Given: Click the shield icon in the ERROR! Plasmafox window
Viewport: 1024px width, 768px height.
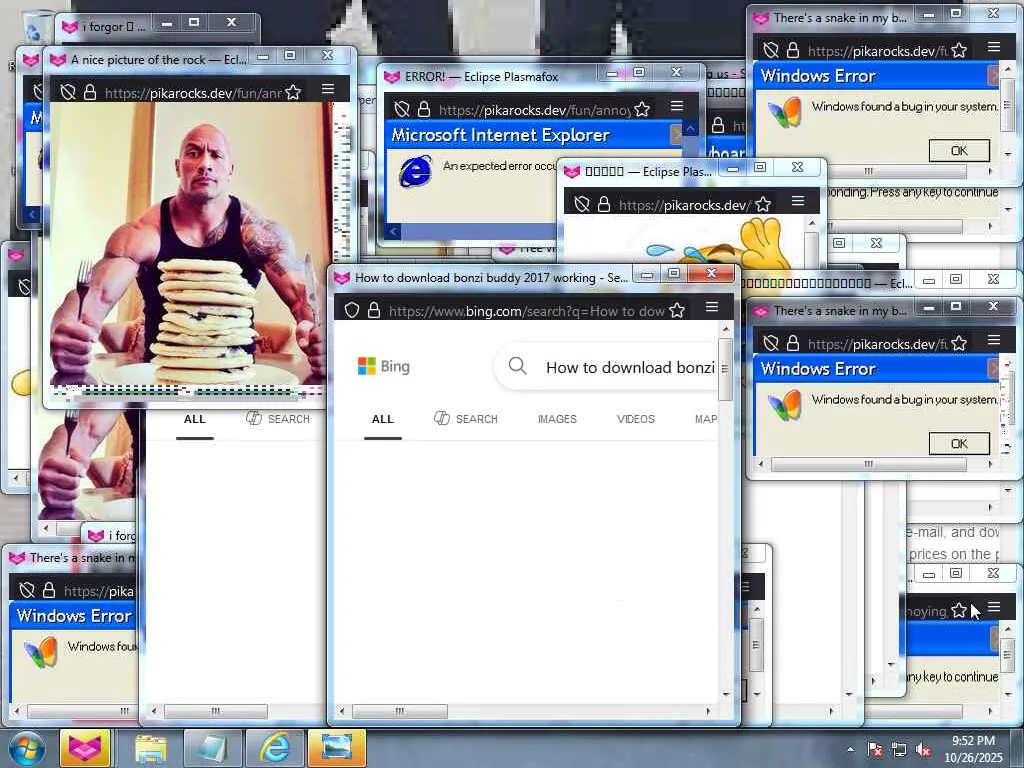Looking at the screenshot, I should coord(402,109).
